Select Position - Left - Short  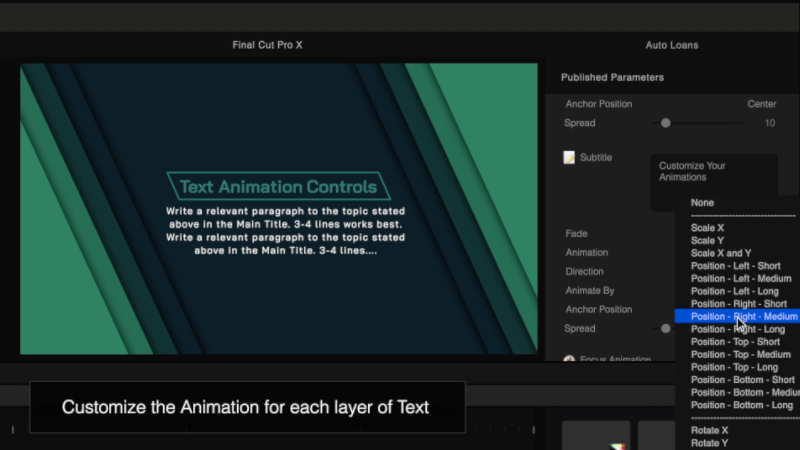click(735, 266)
